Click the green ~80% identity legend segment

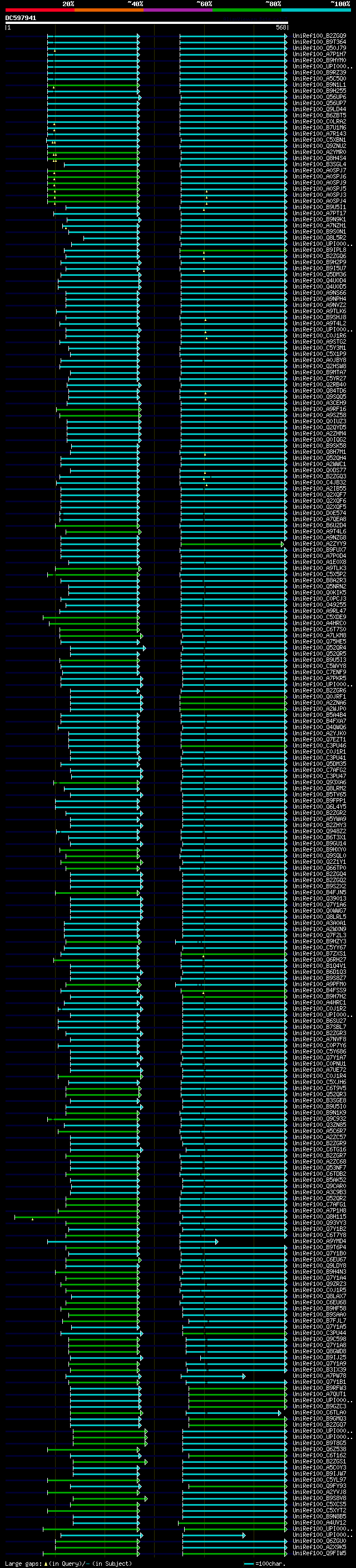point(247,10)
